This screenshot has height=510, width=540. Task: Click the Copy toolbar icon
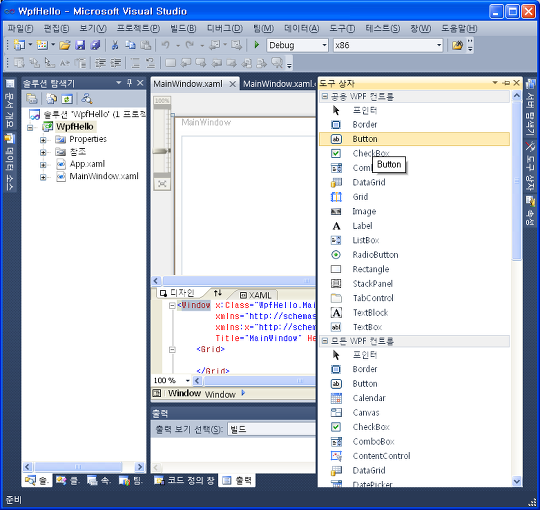[130, 45]
